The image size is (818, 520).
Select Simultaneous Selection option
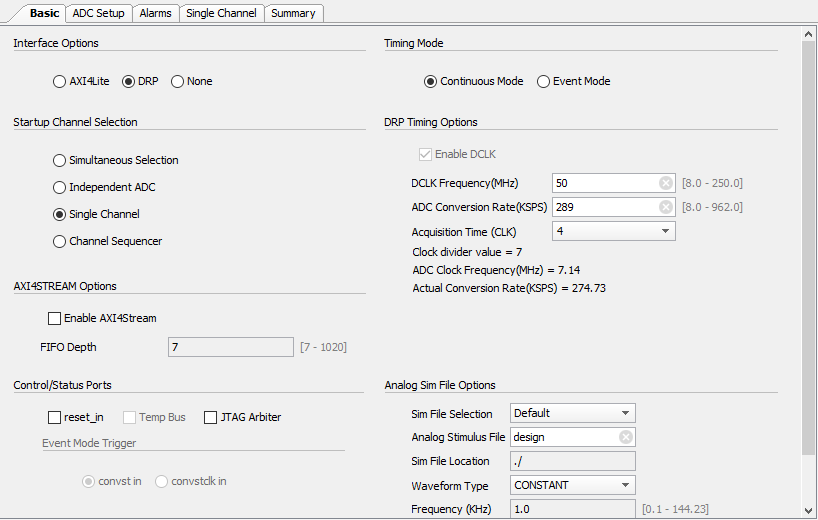[x=59, y=160]
